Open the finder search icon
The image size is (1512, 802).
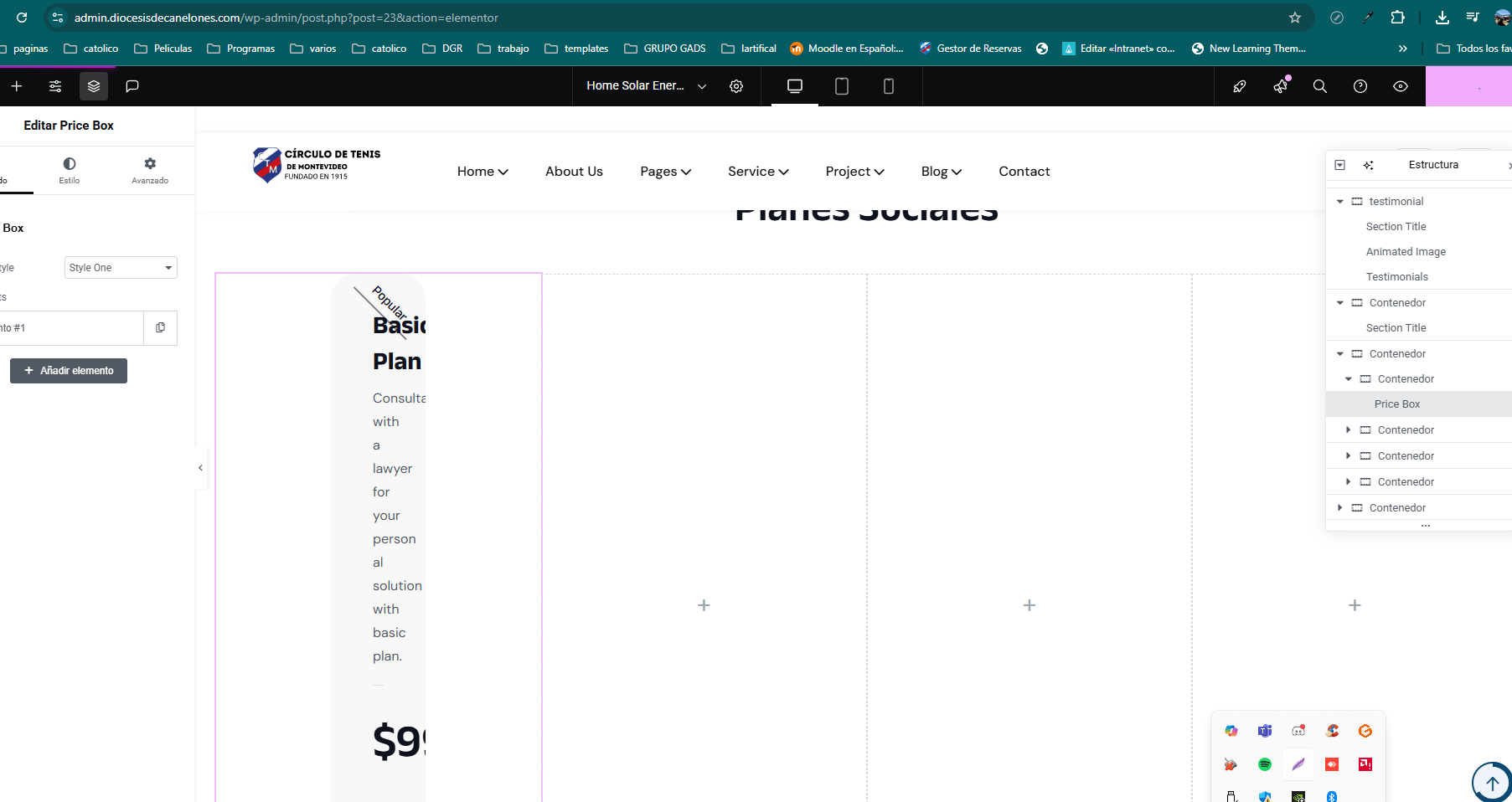click(1320, 86)
